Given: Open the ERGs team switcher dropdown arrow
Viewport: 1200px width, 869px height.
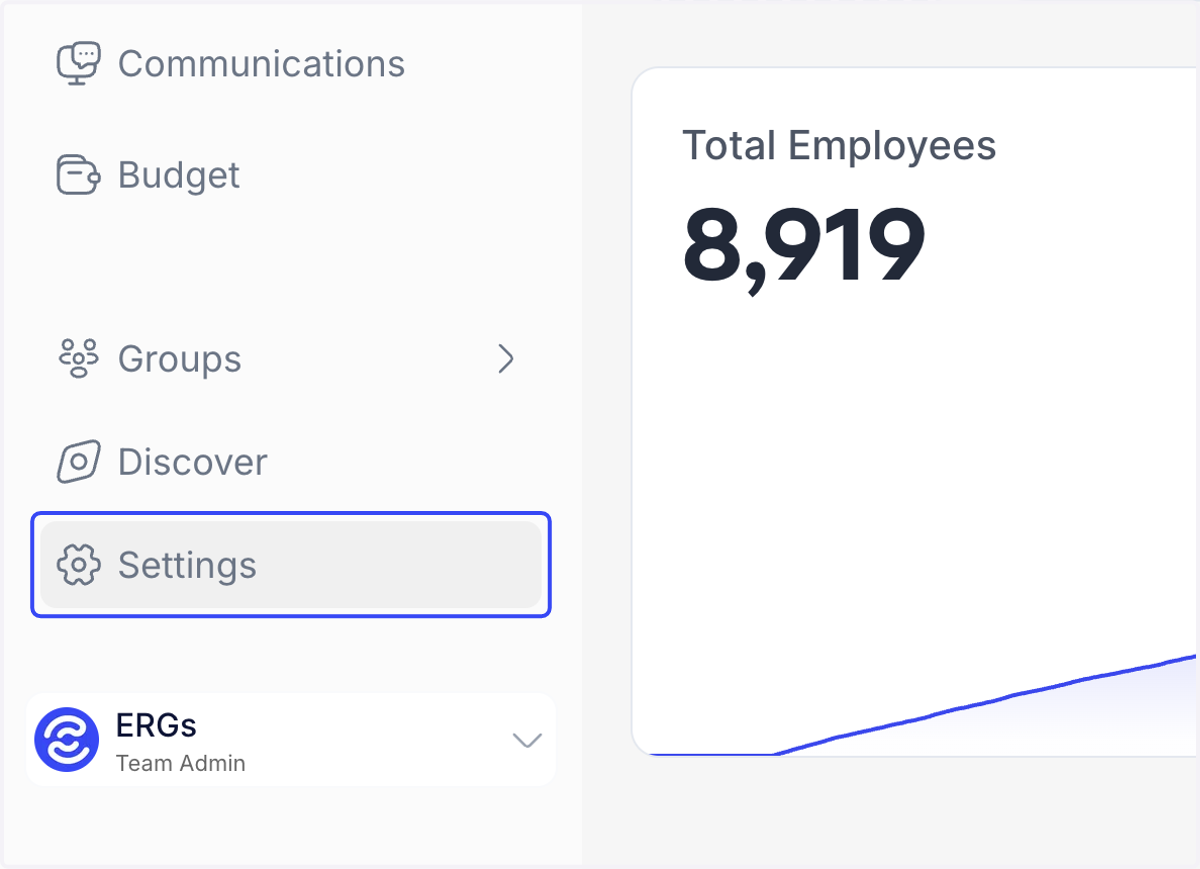Looking at the screenshot, I should pos(527,740).
